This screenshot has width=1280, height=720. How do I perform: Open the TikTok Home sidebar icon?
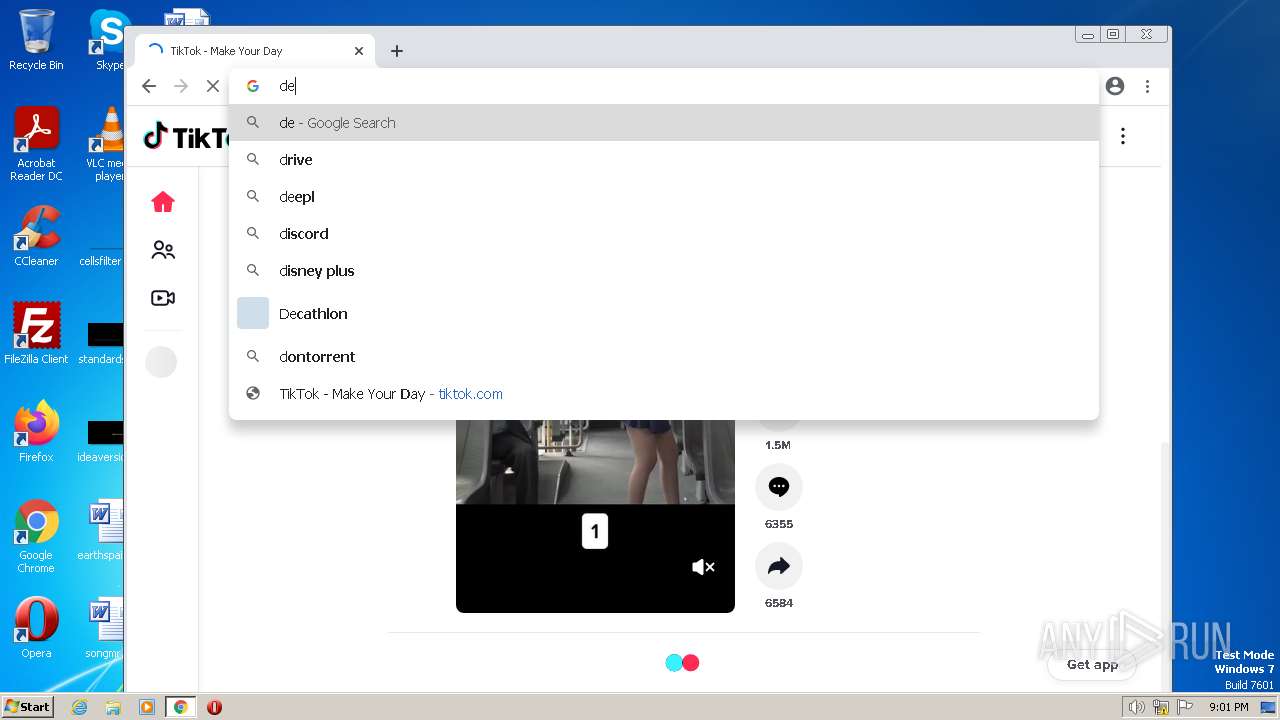[163, 203]
